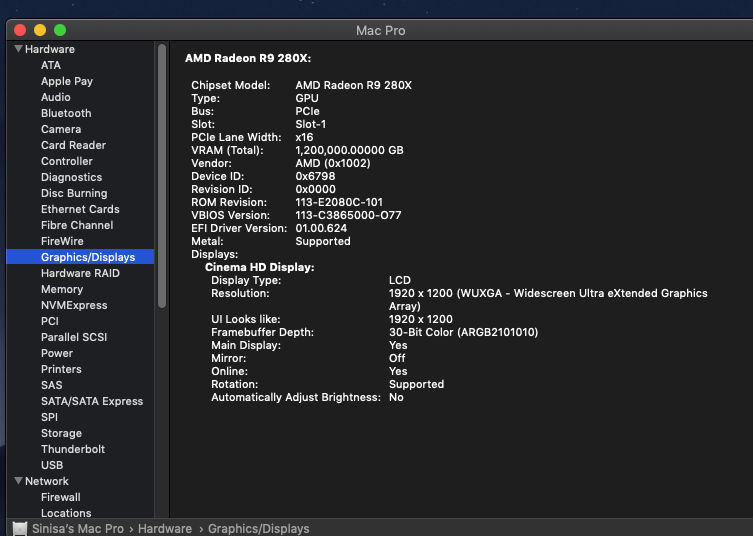Click the Slot value Slot-1
The height and width of the screenshot is (536, 753).
click(x=311, y=124)
